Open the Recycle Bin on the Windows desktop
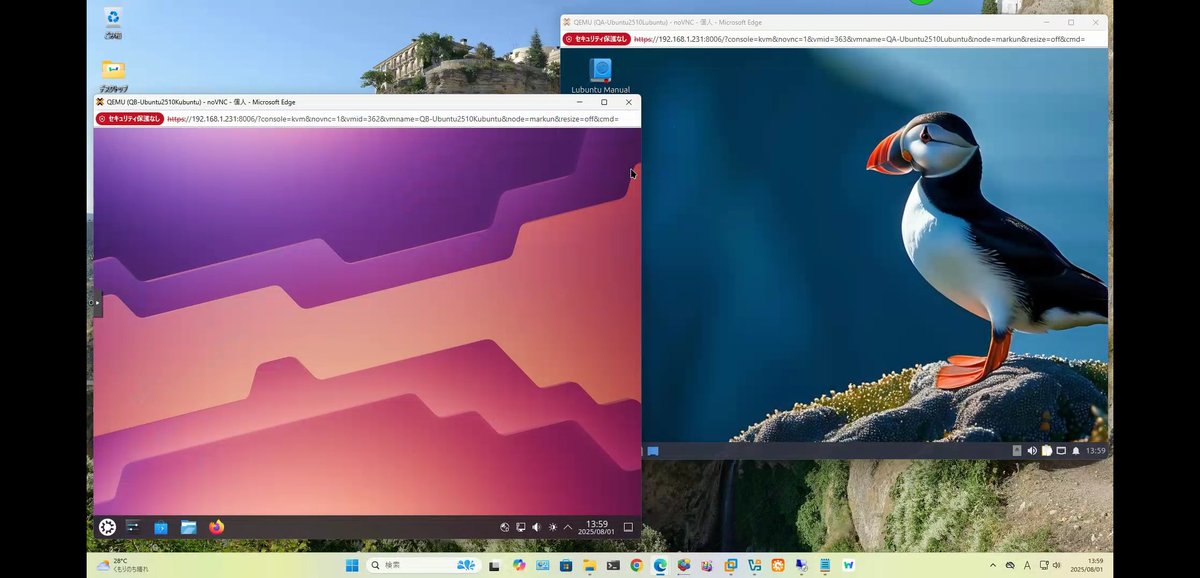This screenshot has height=578, width=1200. [x=113, y=22]
